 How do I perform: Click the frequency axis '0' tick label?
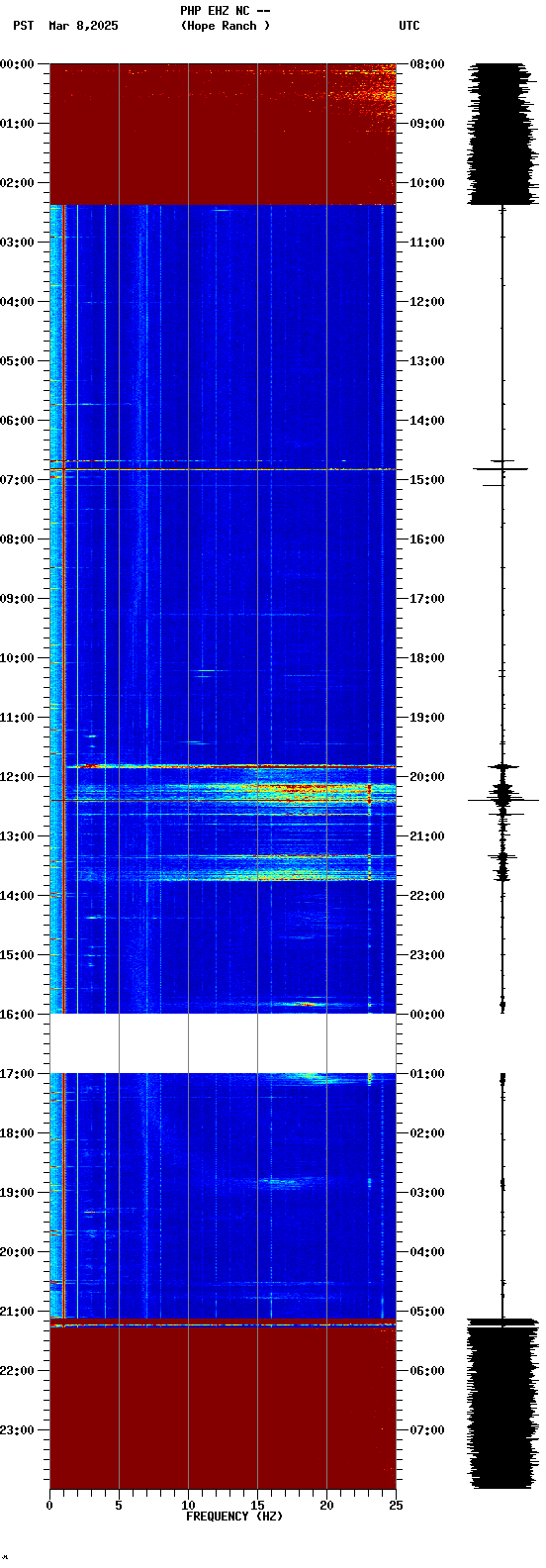coord(49,1506)
